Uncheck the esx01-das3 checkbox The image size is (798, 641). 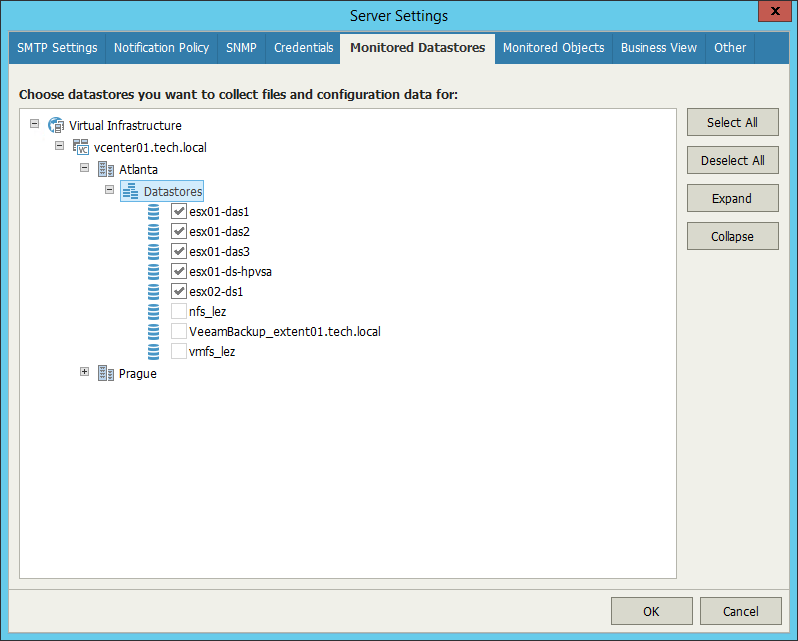point(179,251)
